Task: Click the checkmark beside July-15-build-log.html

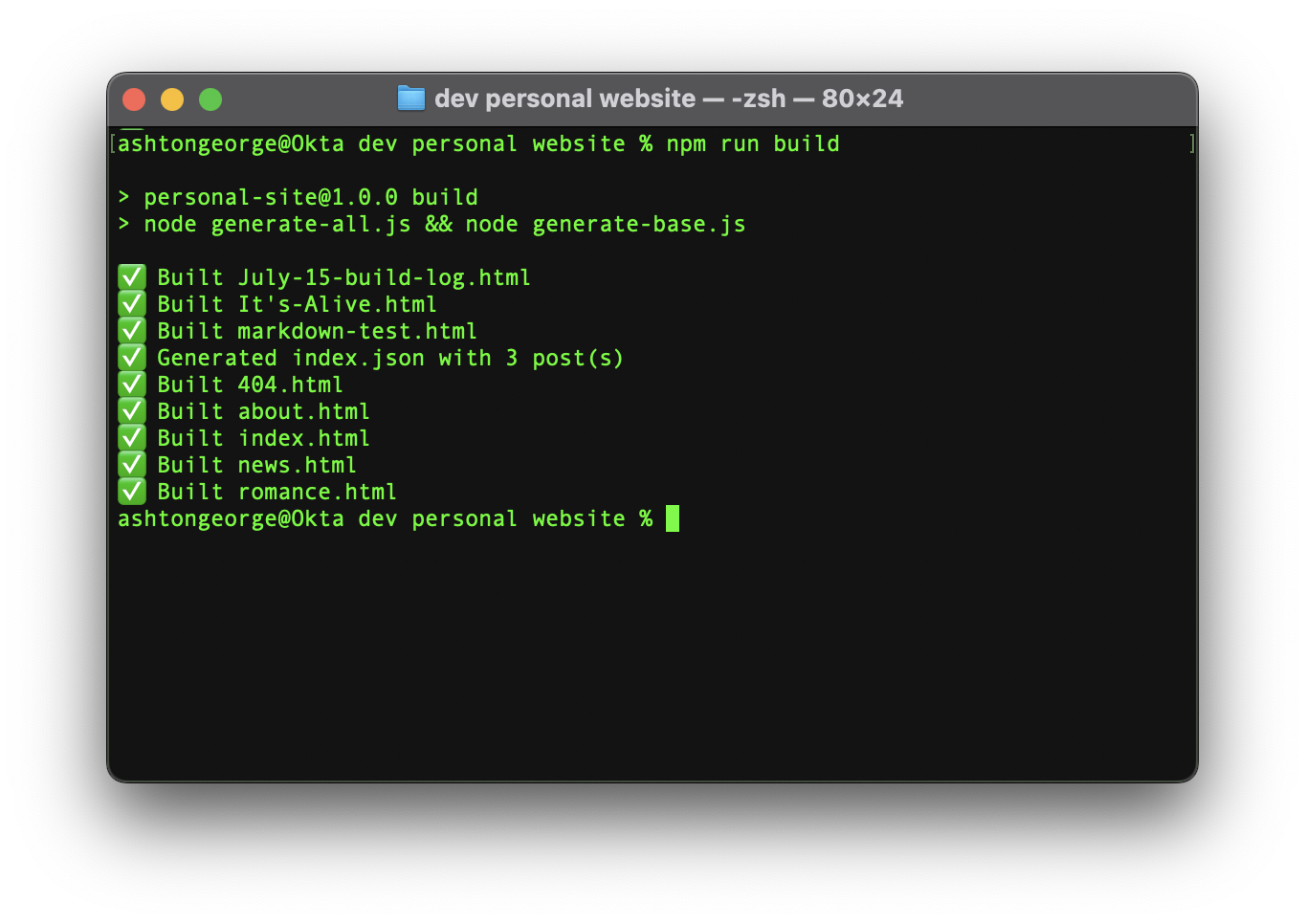Action: (x=132, y=277)
